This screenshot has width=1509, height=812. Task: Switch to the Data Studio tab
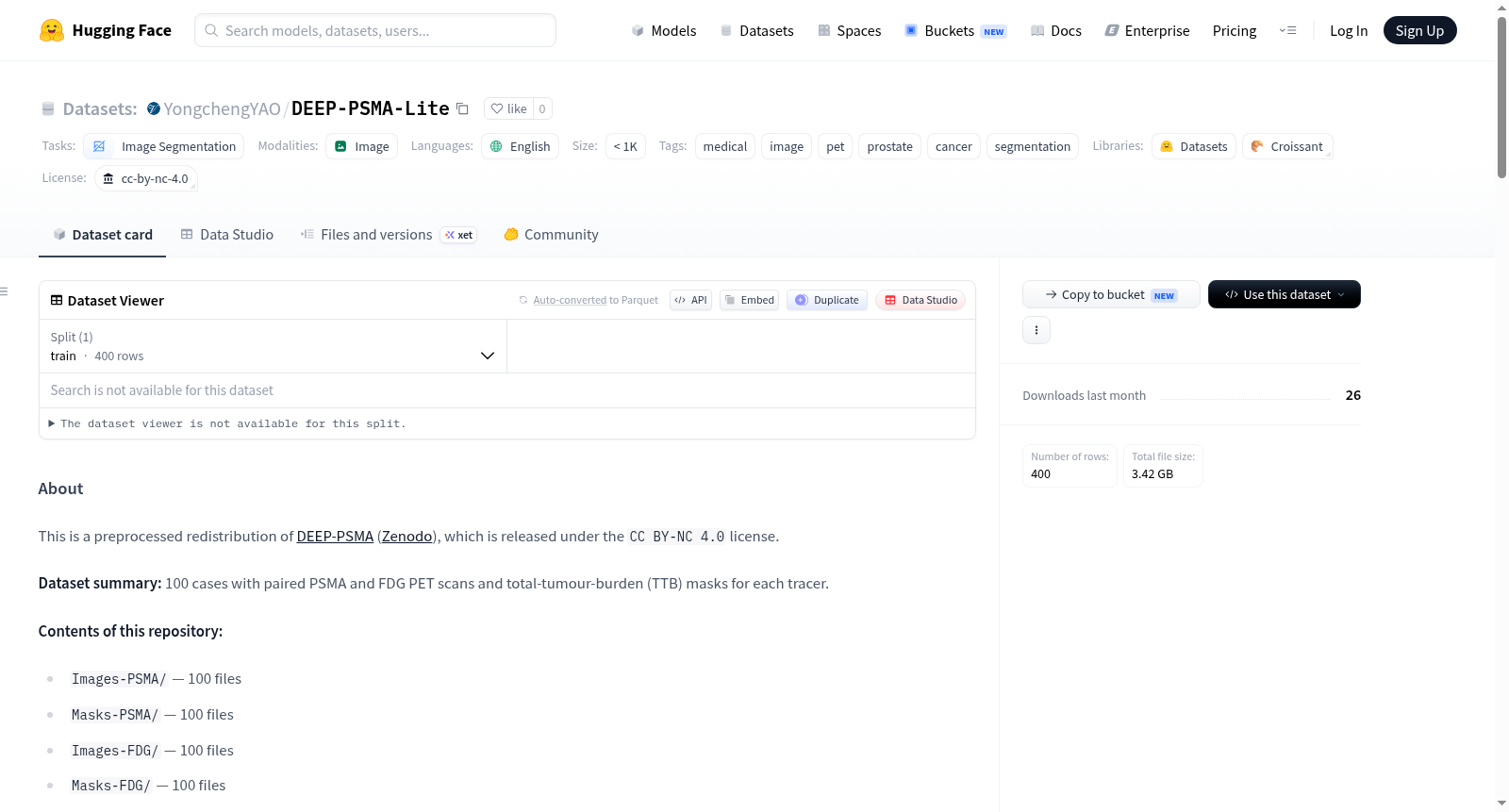point(226,235)
